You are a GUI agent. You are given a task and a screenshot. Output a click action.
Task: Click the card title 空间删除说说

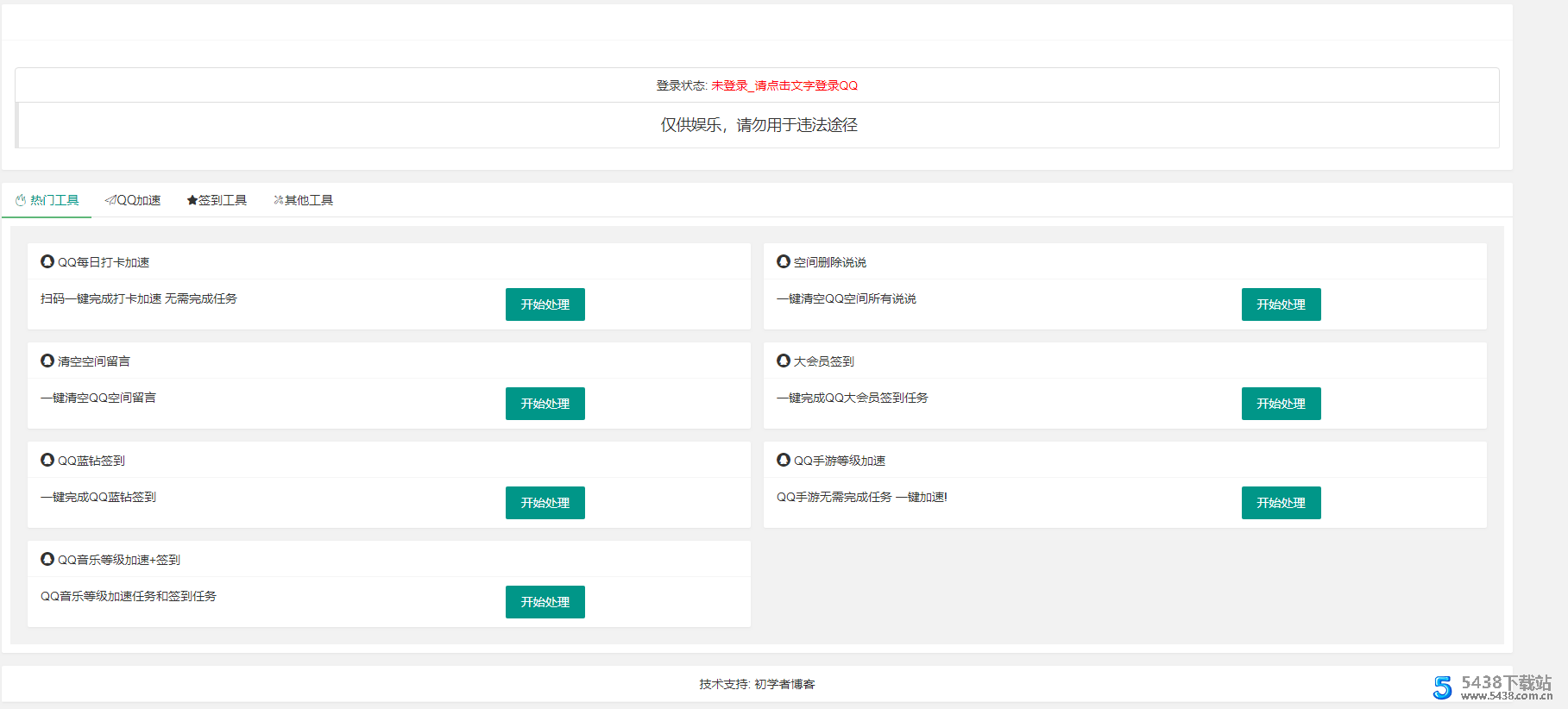(830, 262)
